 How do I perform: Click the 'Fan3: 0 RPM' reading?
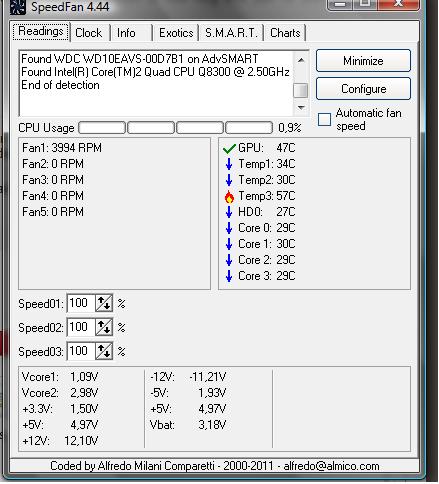(53, 180)
